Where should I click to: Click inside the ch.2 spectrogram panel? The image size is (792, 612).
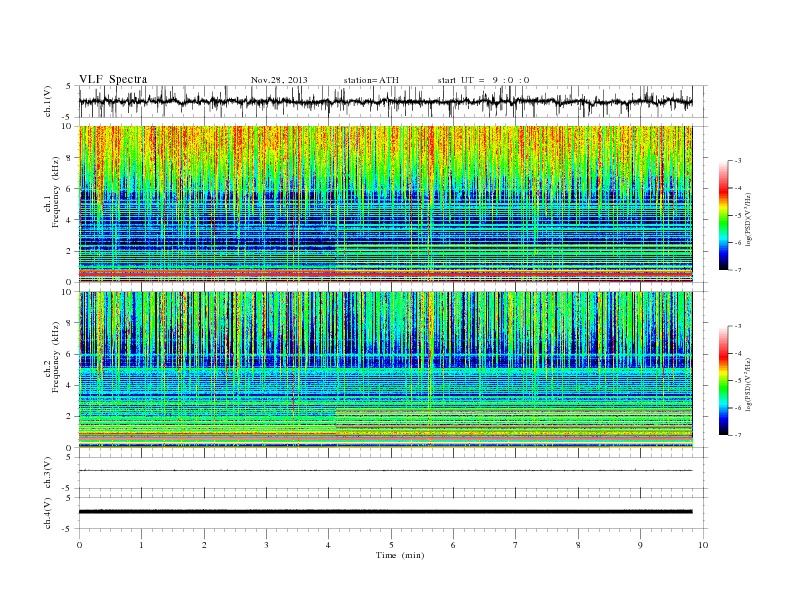pos(385,369)
